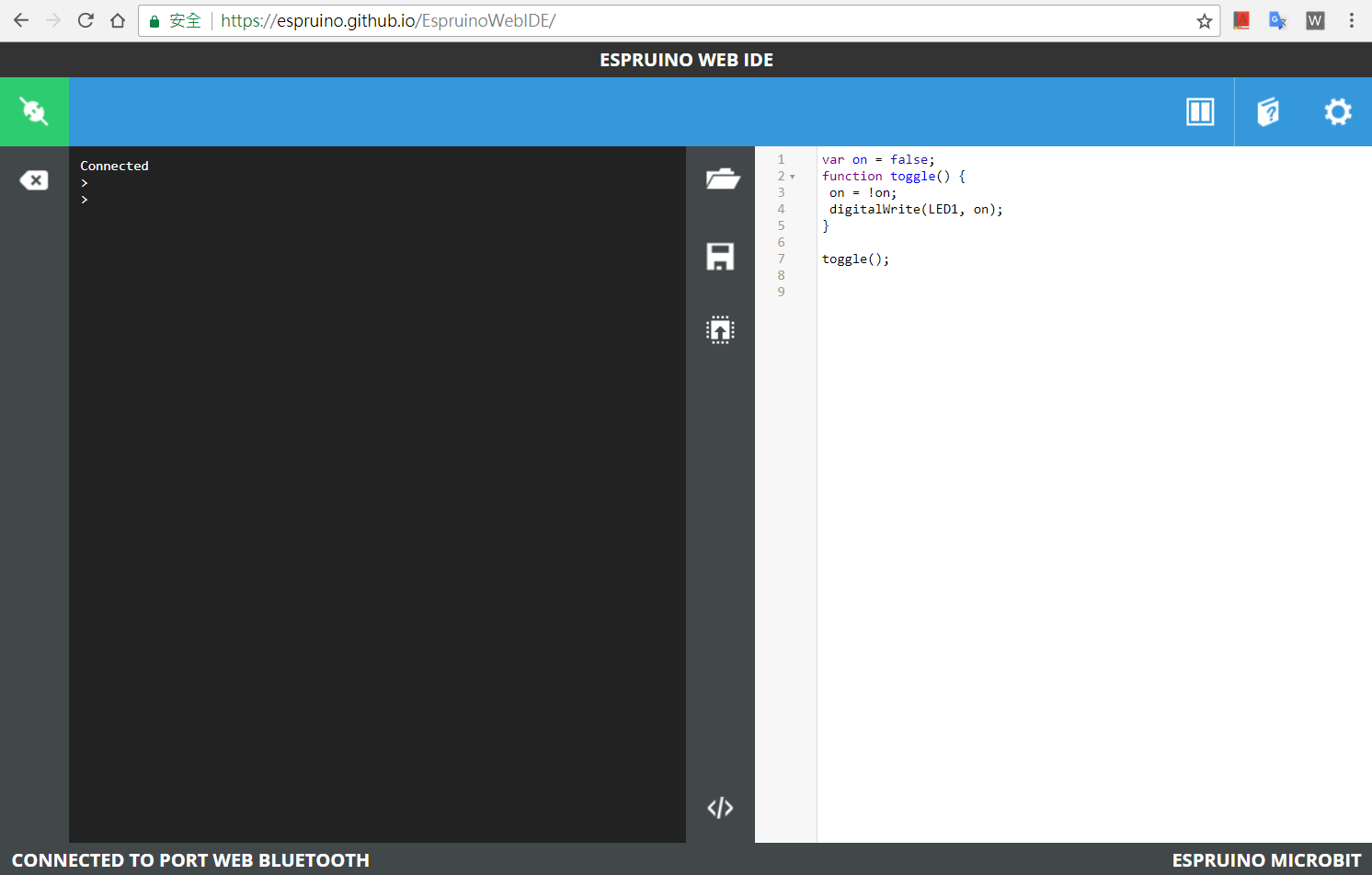Switch between code and blockly view
The height and width of the screenshot is (875, 1372).
click(x=720, y=807)
